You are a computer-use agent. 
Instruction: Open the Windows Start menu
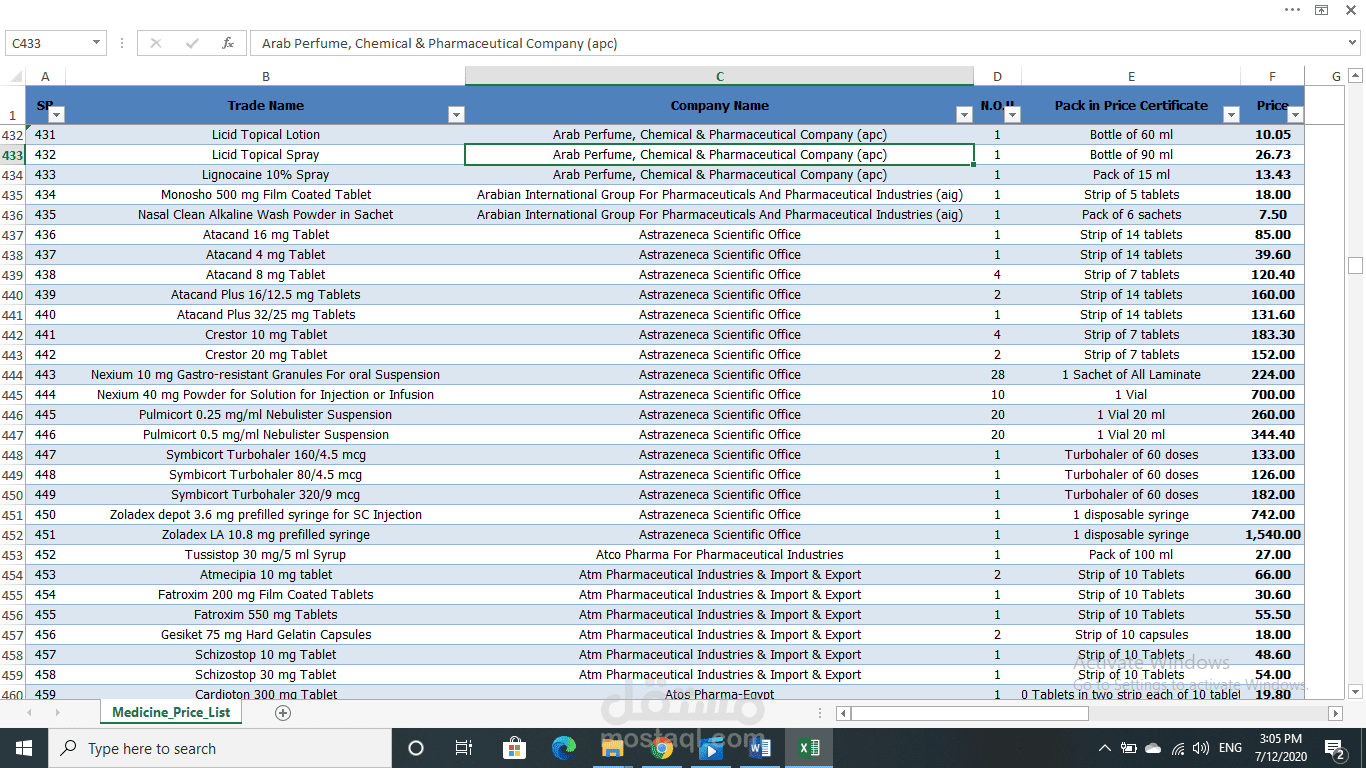click(x=23, y=748)
